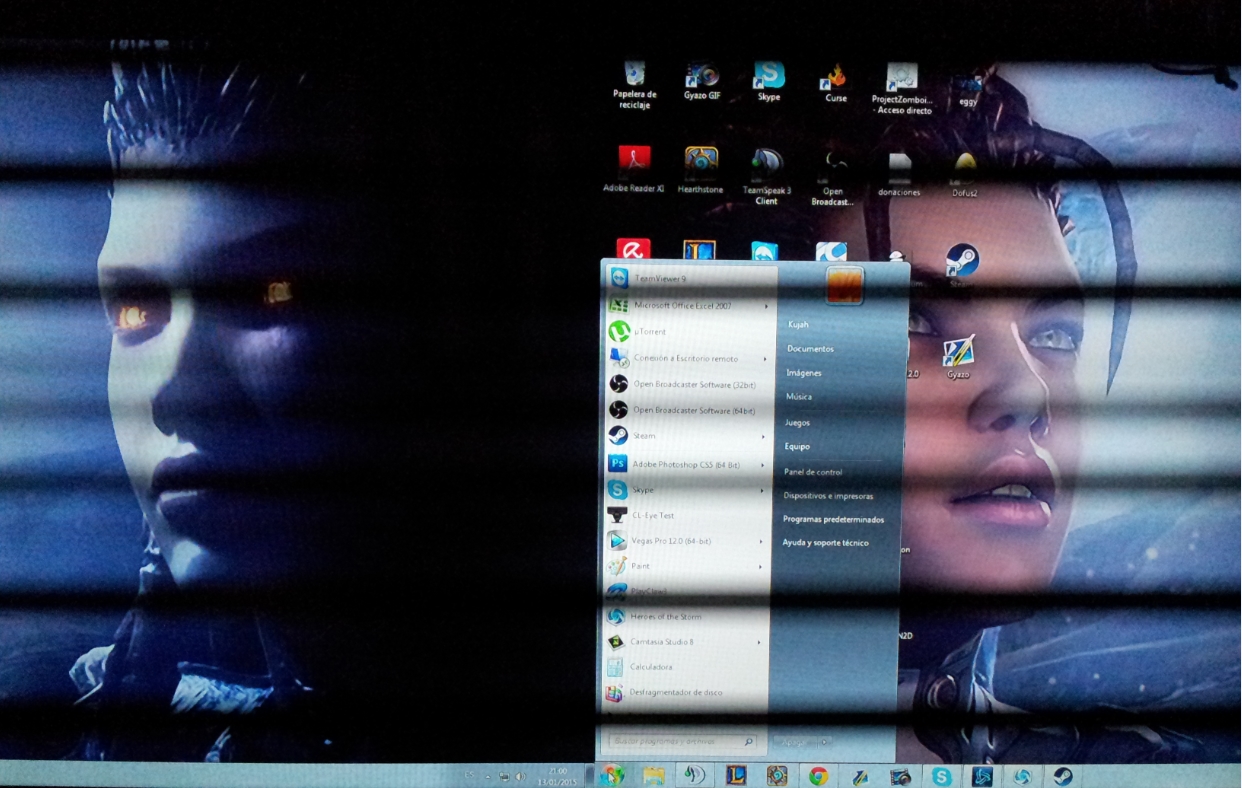Click the Windows Start orb

(613, 775)
